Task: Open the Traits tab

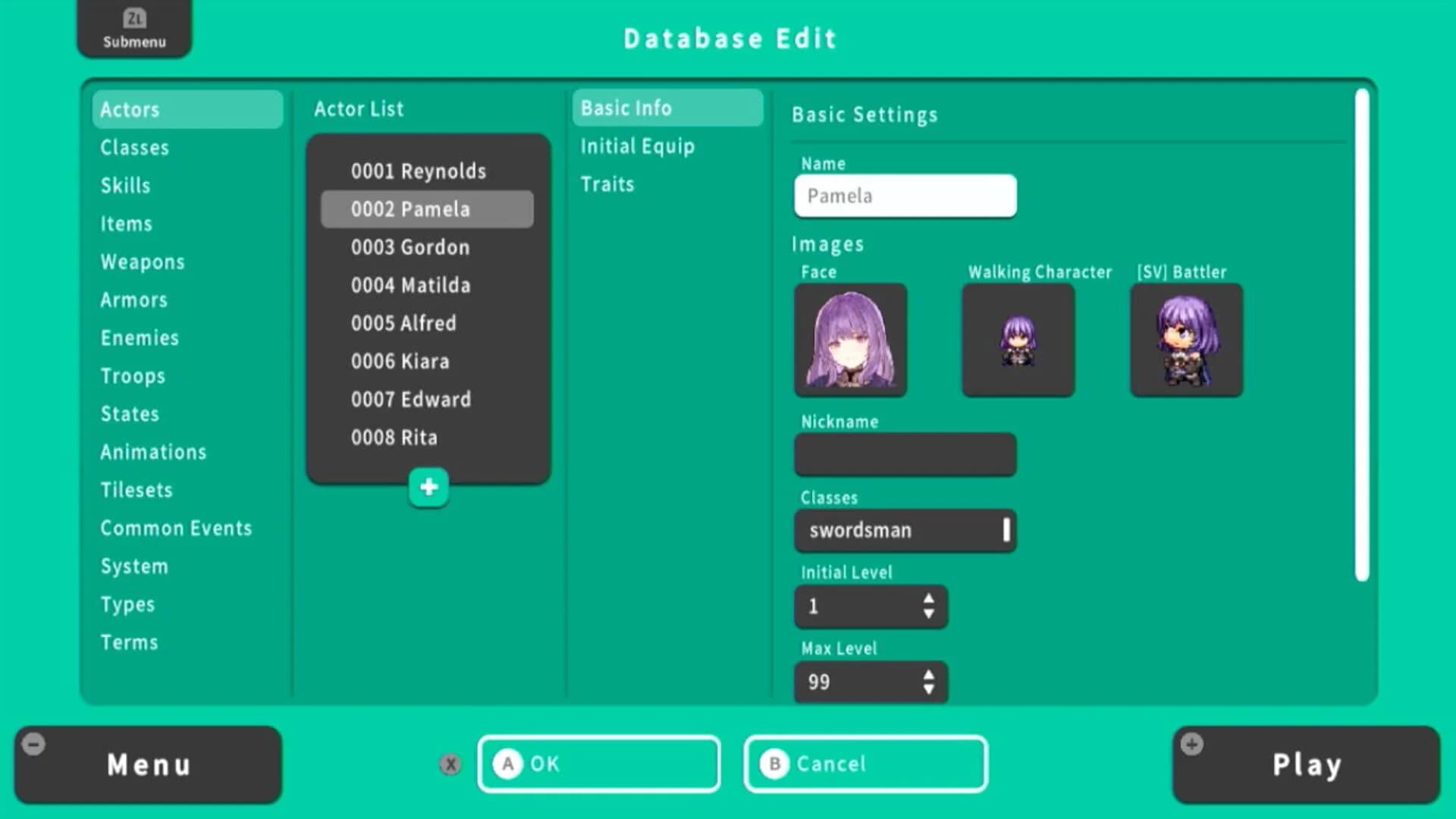Action: coord(607,184)
